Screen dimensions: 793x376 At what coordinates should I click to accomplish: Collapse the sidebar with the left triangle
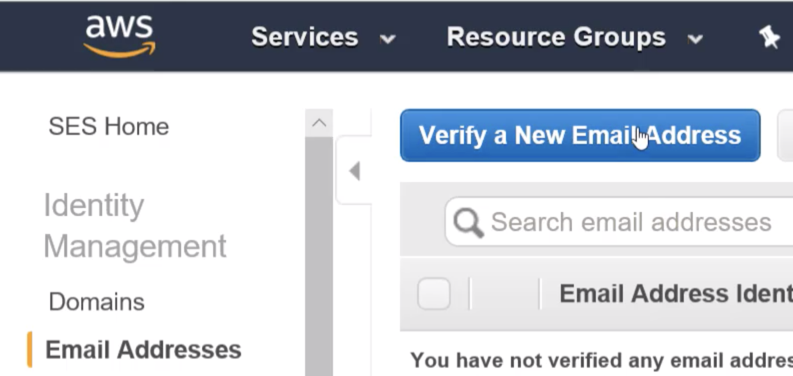point(355,171)
